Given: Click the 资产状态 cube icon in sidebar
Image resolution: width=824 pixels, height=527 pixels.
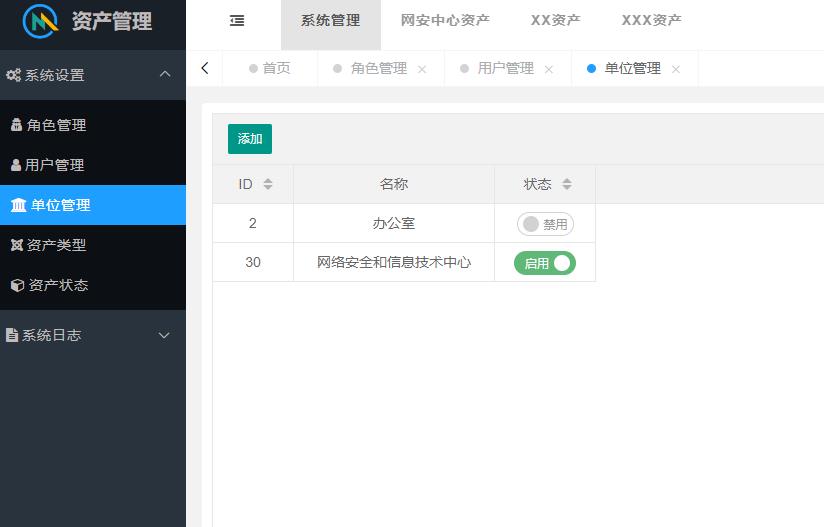Looking at the screenshot, I should pyautogui.click(x=17, y=285).
